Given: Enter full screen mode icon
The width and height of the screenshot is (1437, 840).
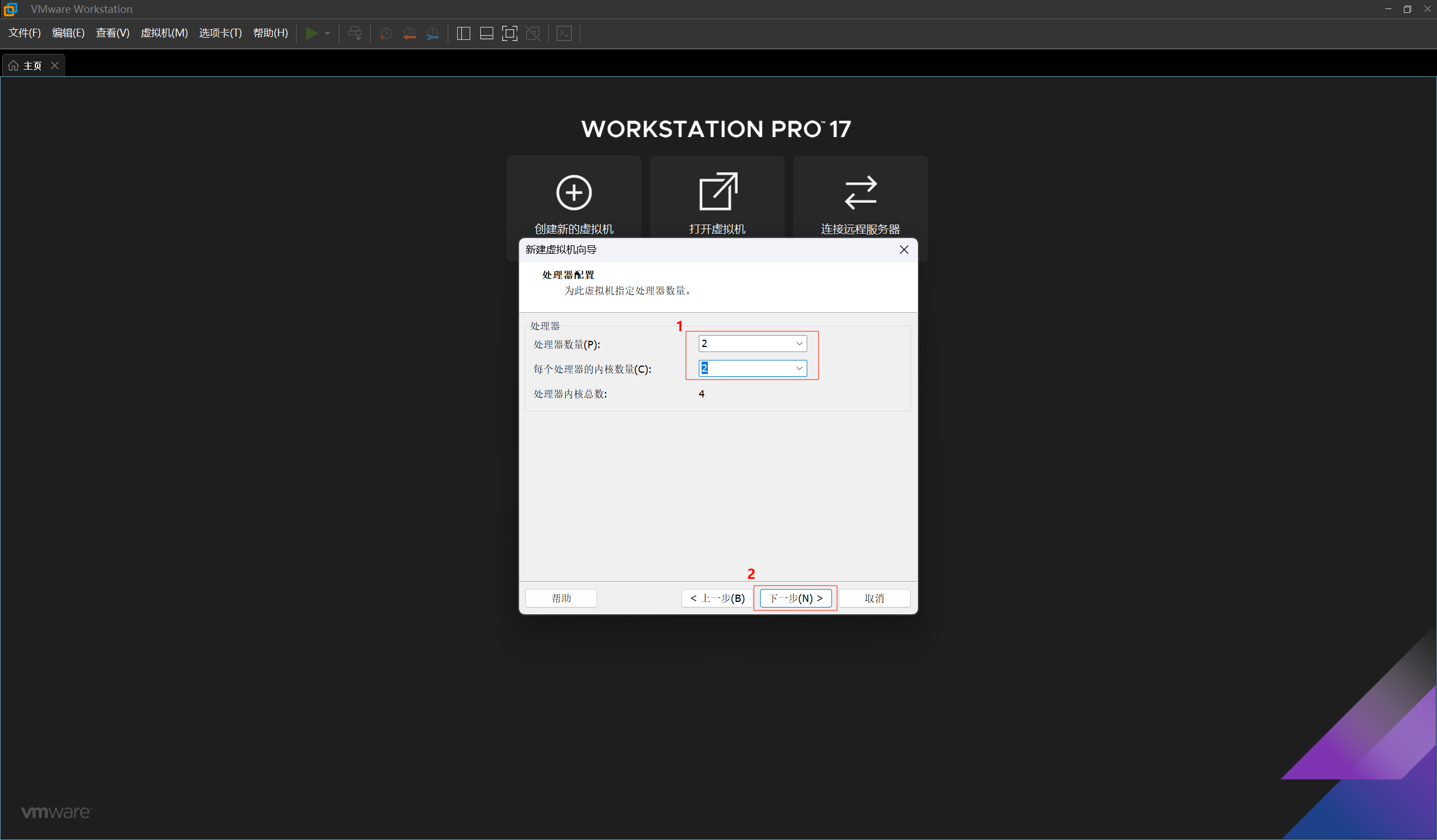Looking at the screenshot, I should pyautogui.click(x=509, y=34).
